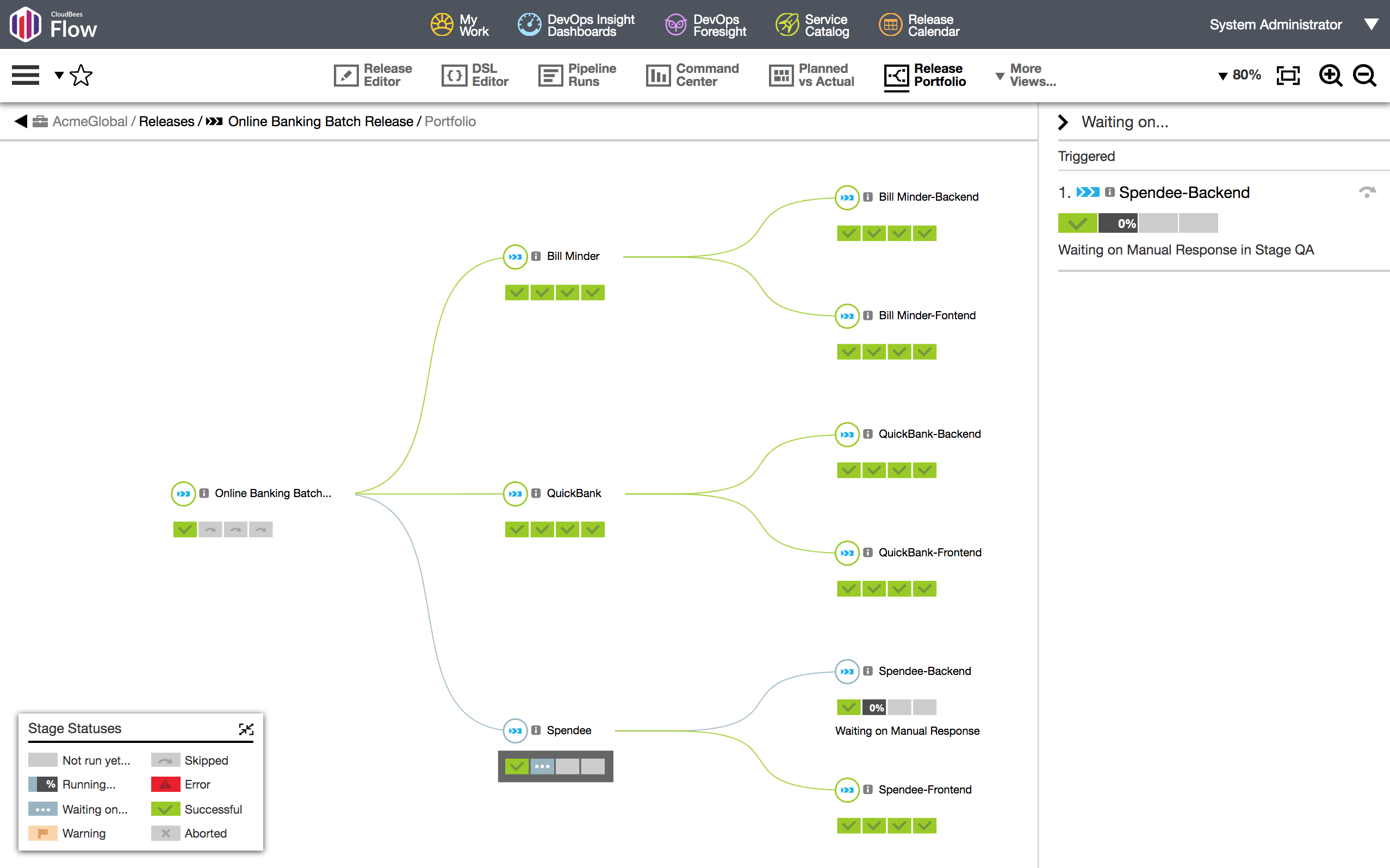The height and width of the screenshot is (868, 1390).
Task: Open the hamburger main menu
Action: point(25,75)
